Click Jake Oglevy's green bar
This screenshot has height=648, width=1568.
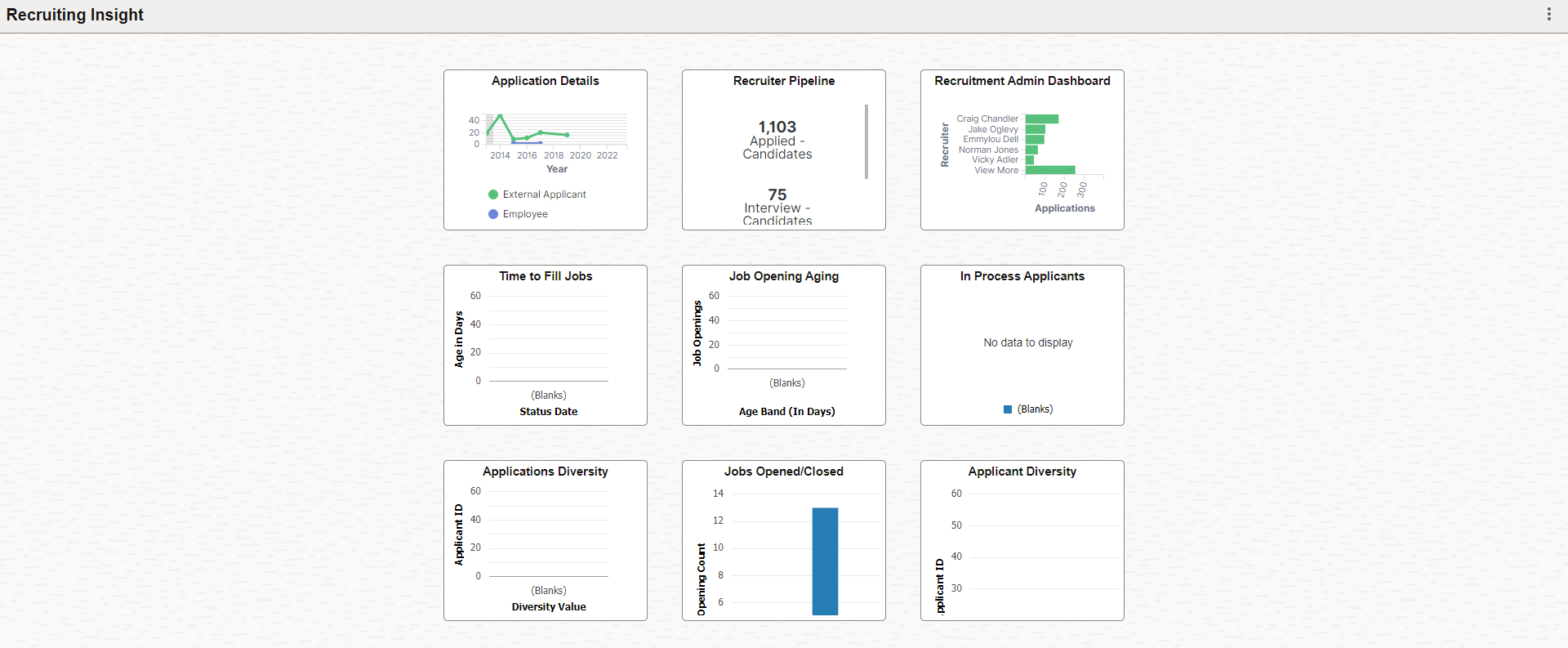pos(1036,129)
